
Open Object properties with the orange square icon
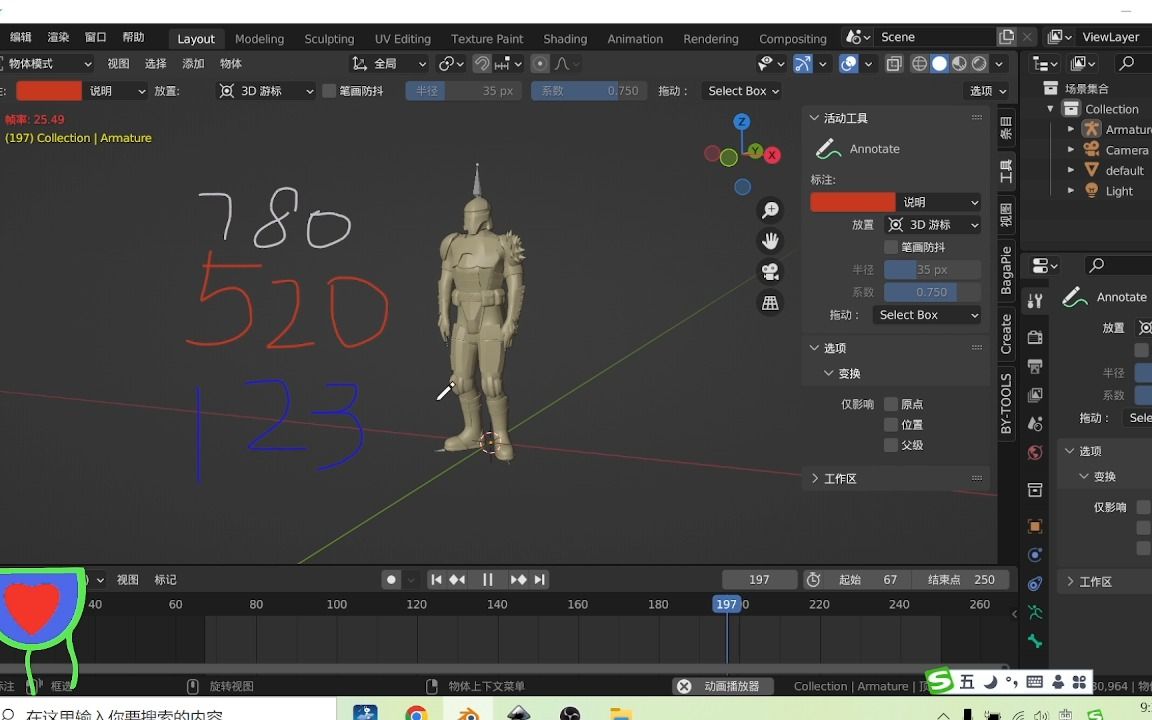(x=1035, y=527)
